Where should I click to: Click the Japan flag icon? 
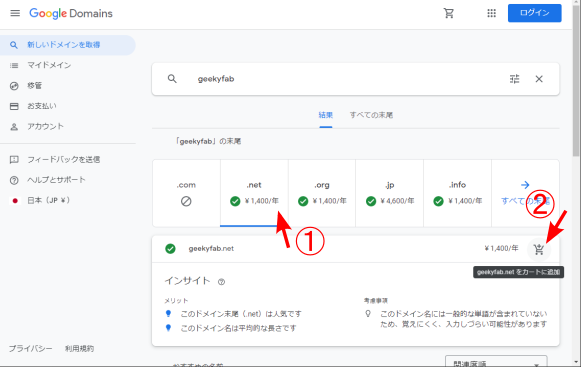[x=15, y=201]
